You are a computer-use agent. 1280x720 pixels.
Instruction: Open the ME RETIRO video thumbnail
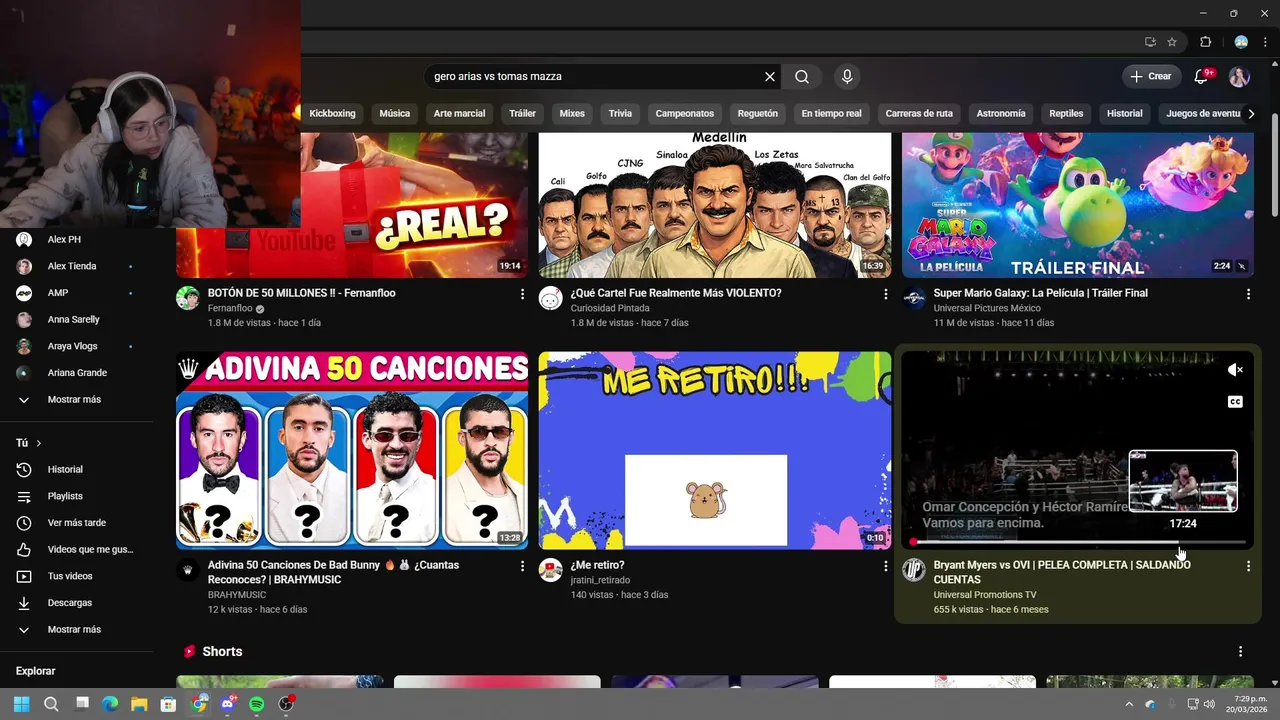point(715,450)
